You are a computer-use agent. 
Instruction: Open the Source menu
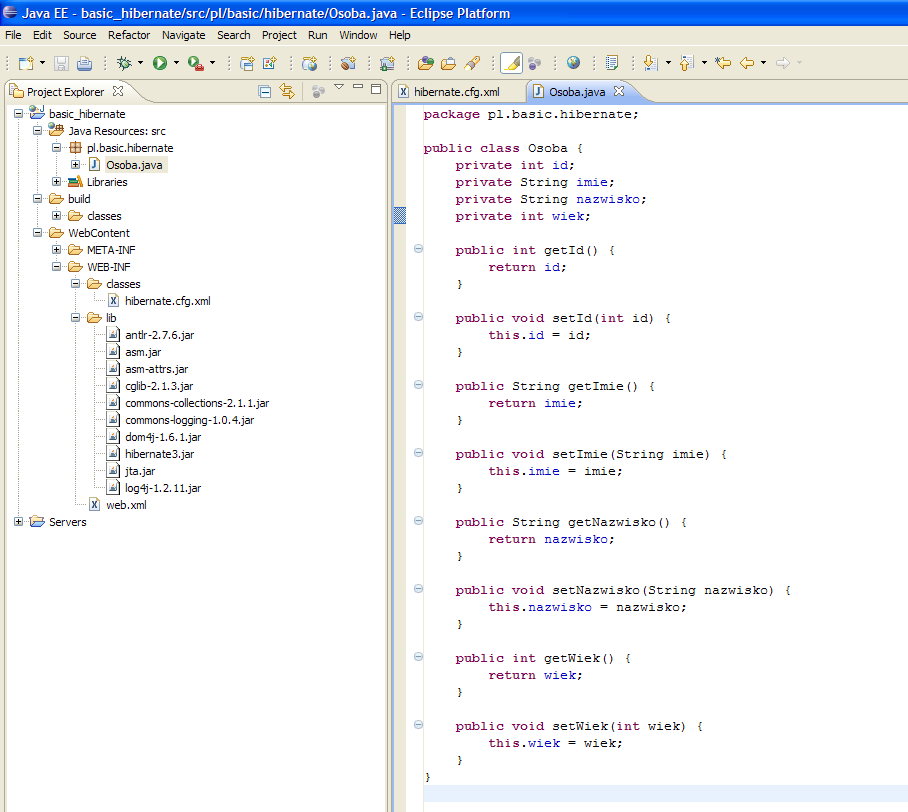[x=80, y=35]
